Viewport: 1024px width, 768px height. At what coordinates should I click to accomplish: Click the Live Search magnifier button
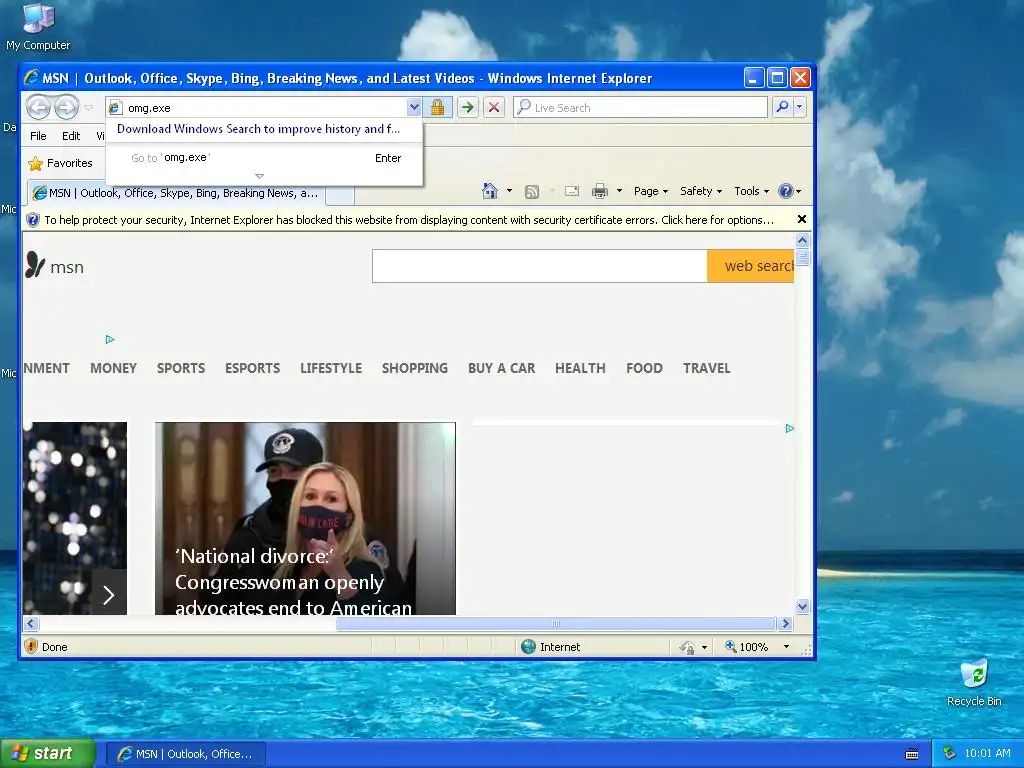pos(782,107)
